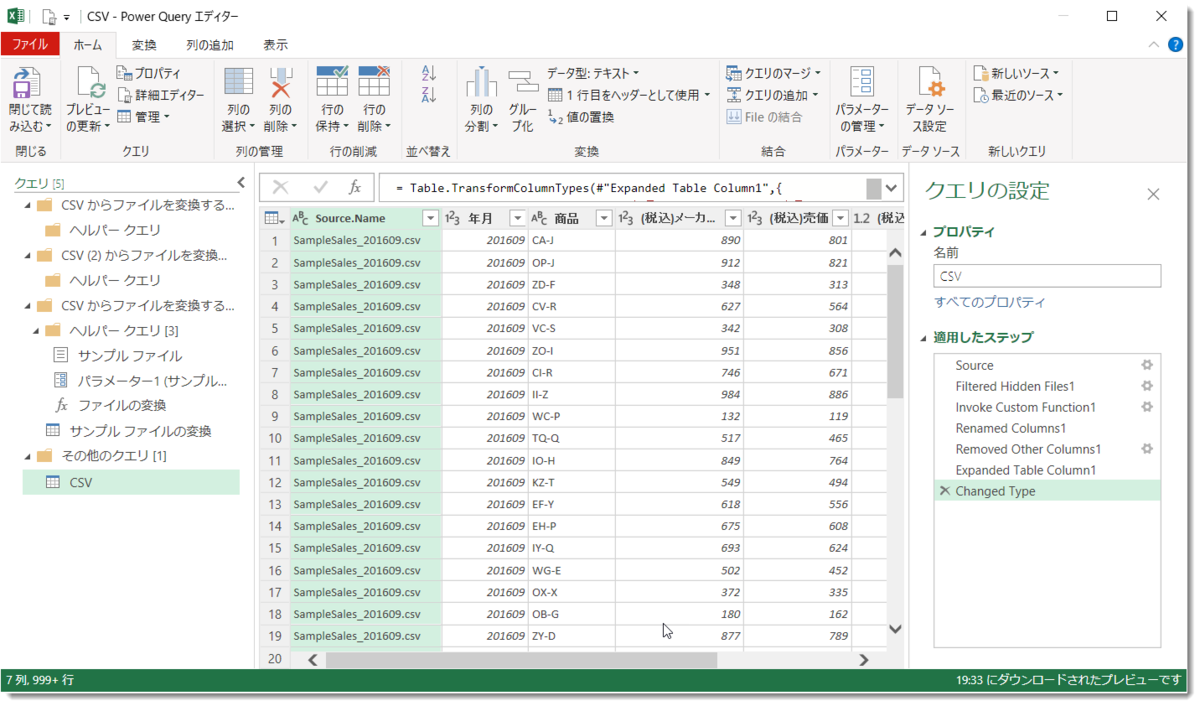
Task: Cancel the formula edit with the X icon
Action: pyautogui.click(x=280, y=187)
